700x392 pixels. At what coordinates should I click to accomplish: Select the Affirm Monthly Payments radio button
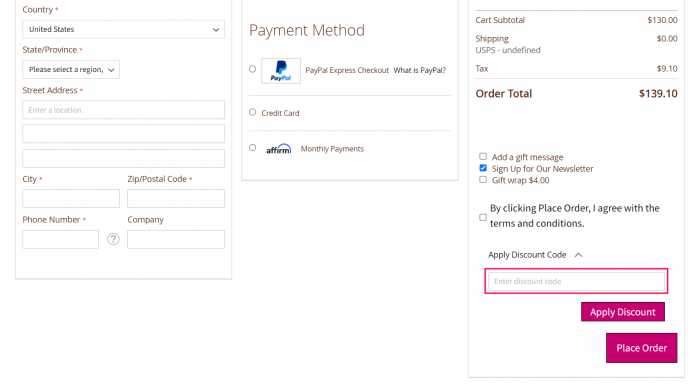point(253,148)
